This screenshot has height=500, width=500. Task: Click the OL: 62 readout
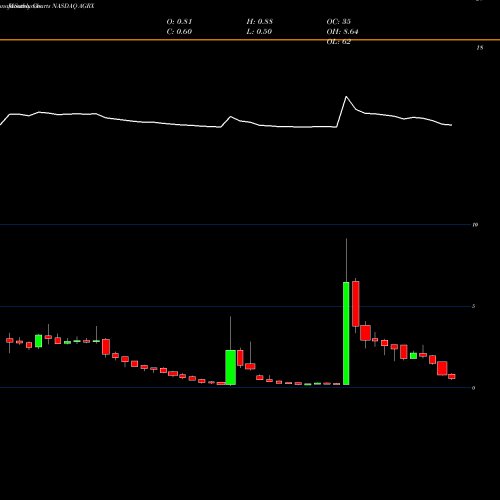click(339, 42)
